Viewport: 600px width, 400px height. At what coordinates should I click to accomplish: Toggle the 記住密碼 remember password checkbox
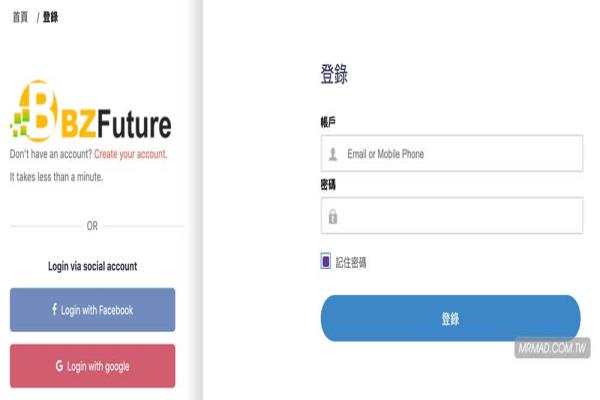[326, 261]
